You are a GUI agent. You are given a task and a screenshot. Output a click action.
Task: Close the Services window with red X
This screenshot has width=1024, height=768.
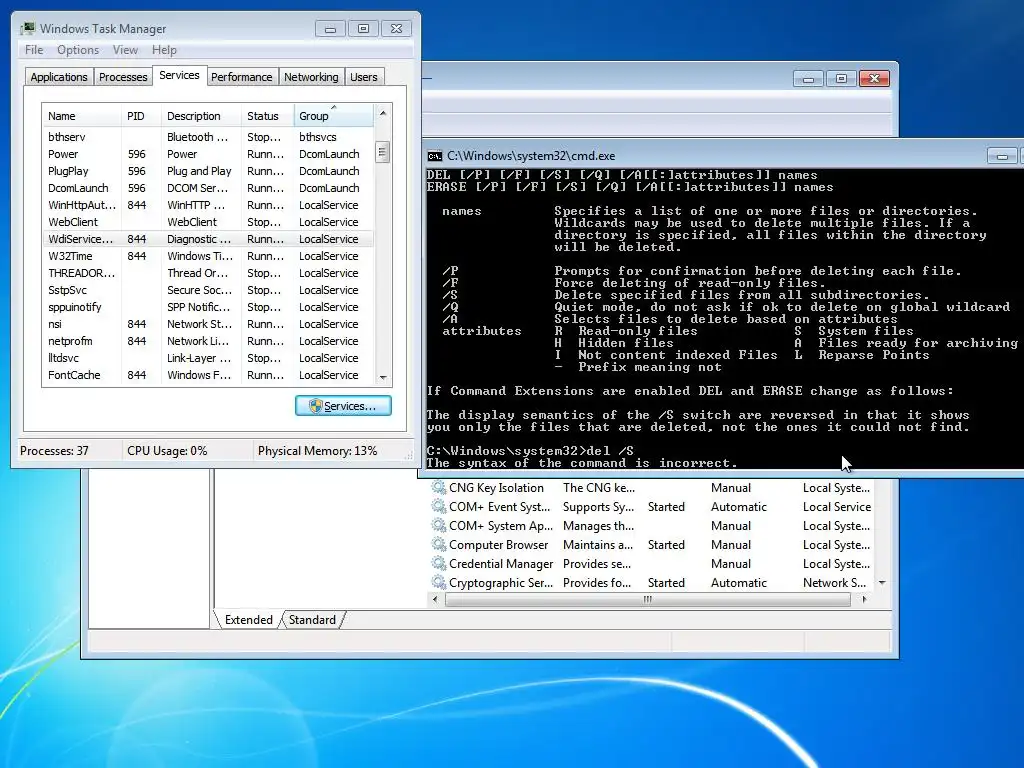coord(874,79)
